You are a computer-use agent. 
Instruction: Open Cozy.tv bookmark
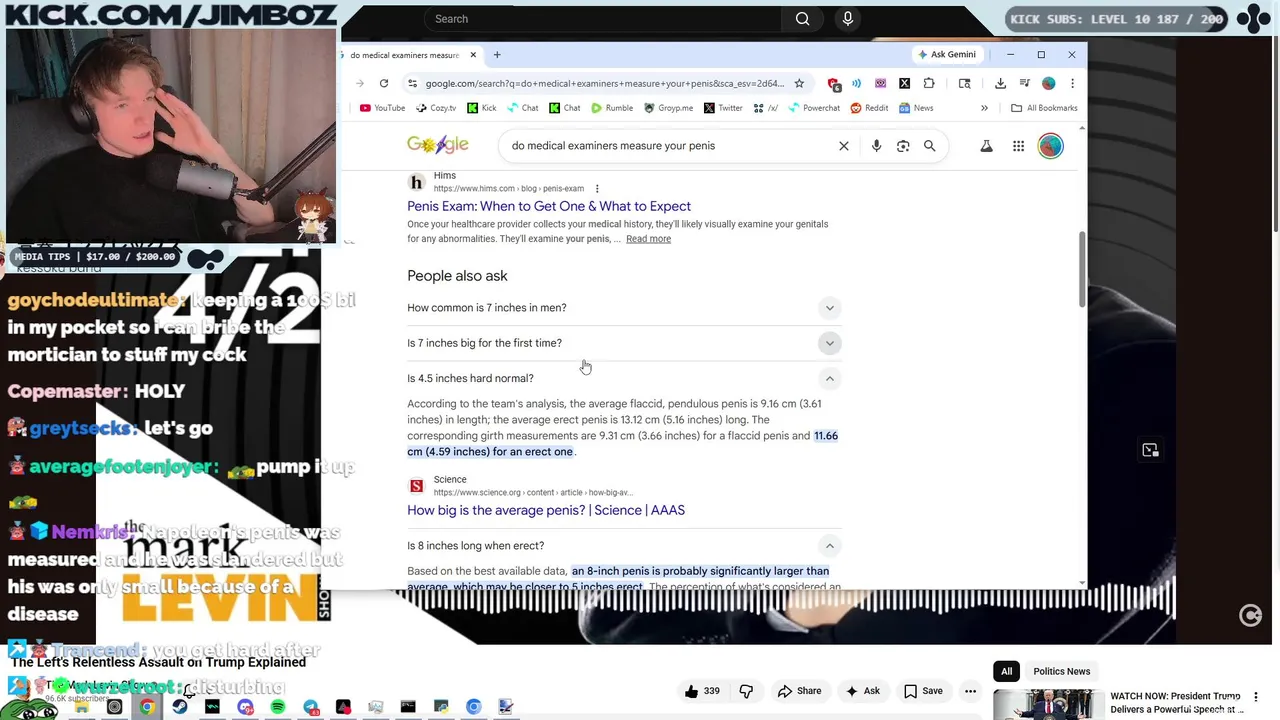tap(436, 108)
